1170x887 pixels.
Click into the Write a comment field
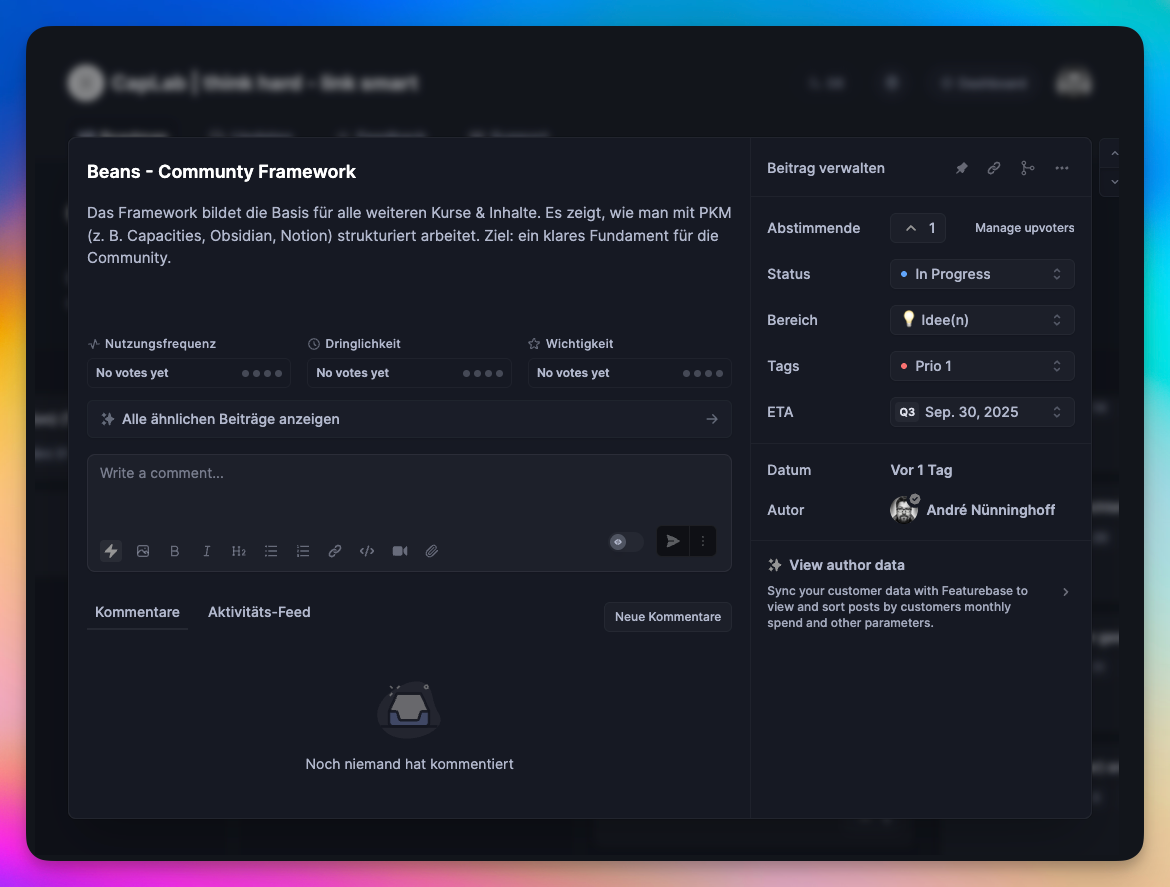coord(409,490)
